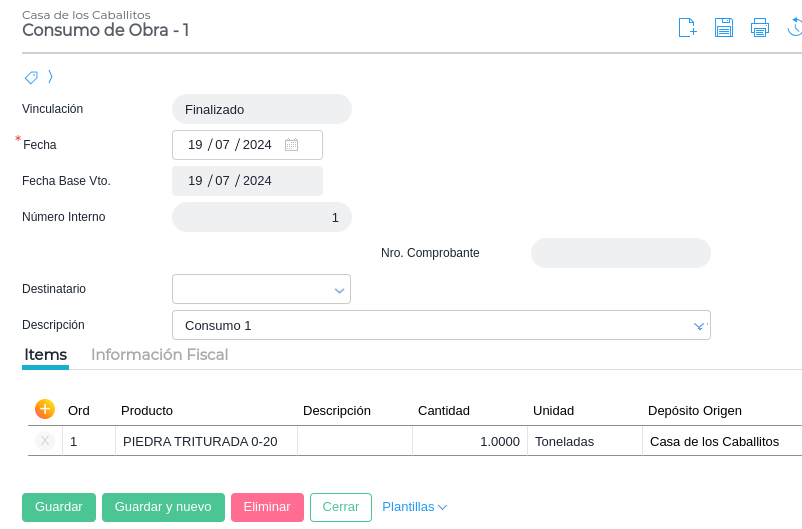Click the Nro. Comprobante field
This screenshot has width=802, height=529.
(x=620, y=253)
